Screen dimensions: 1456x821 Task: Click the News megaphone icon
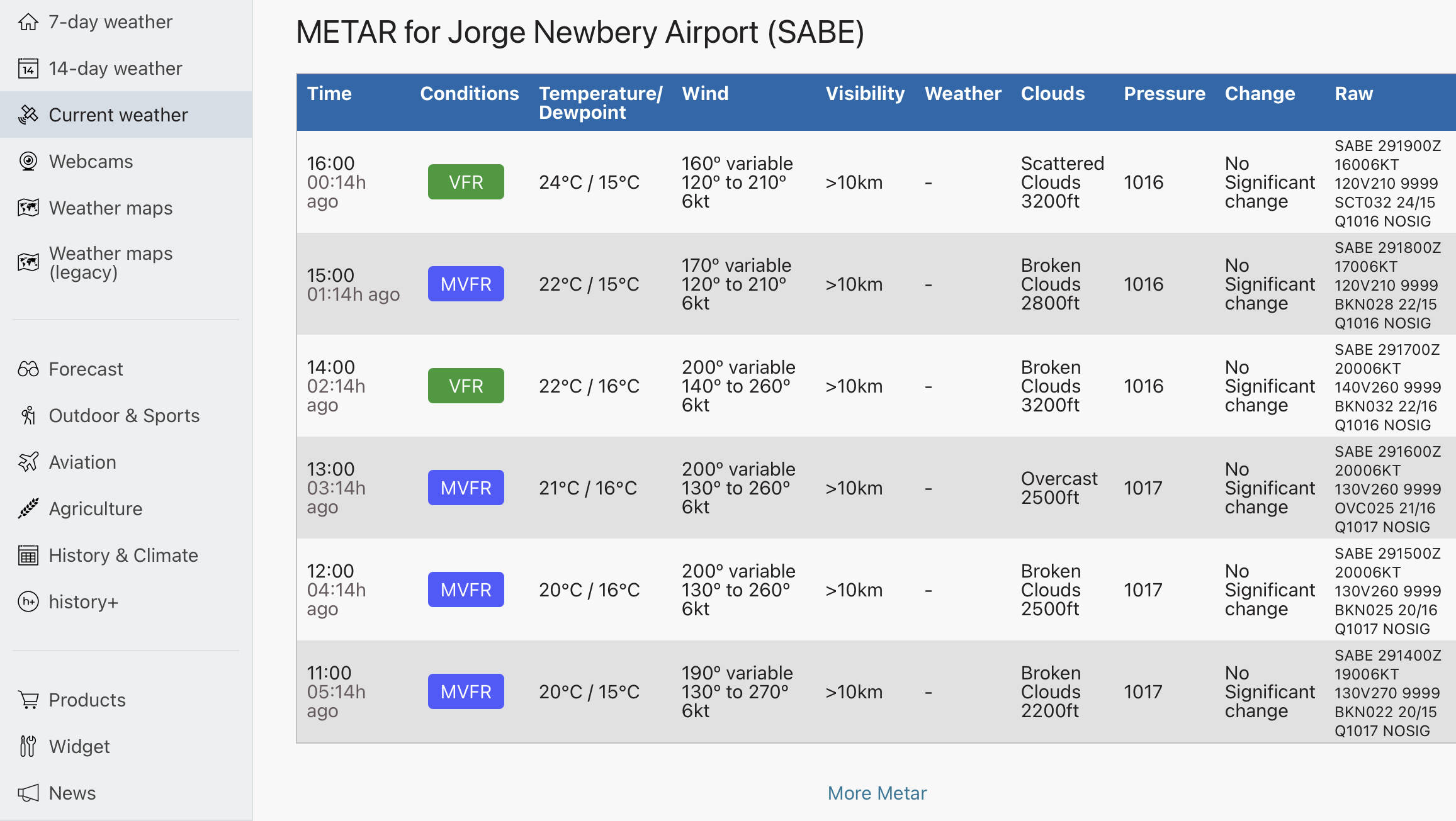(28, 793)
